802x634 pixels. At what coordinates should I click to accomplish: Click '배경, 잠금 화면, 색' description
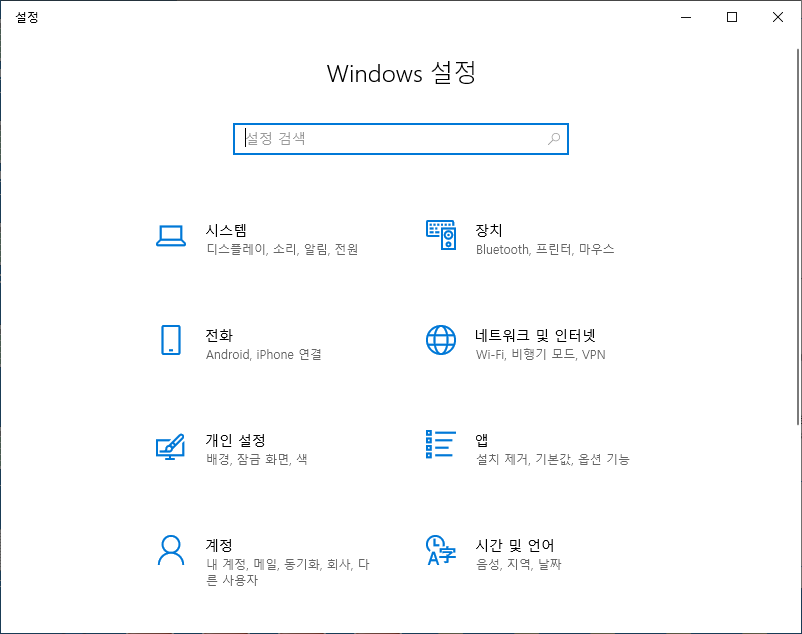click(257, 459)
